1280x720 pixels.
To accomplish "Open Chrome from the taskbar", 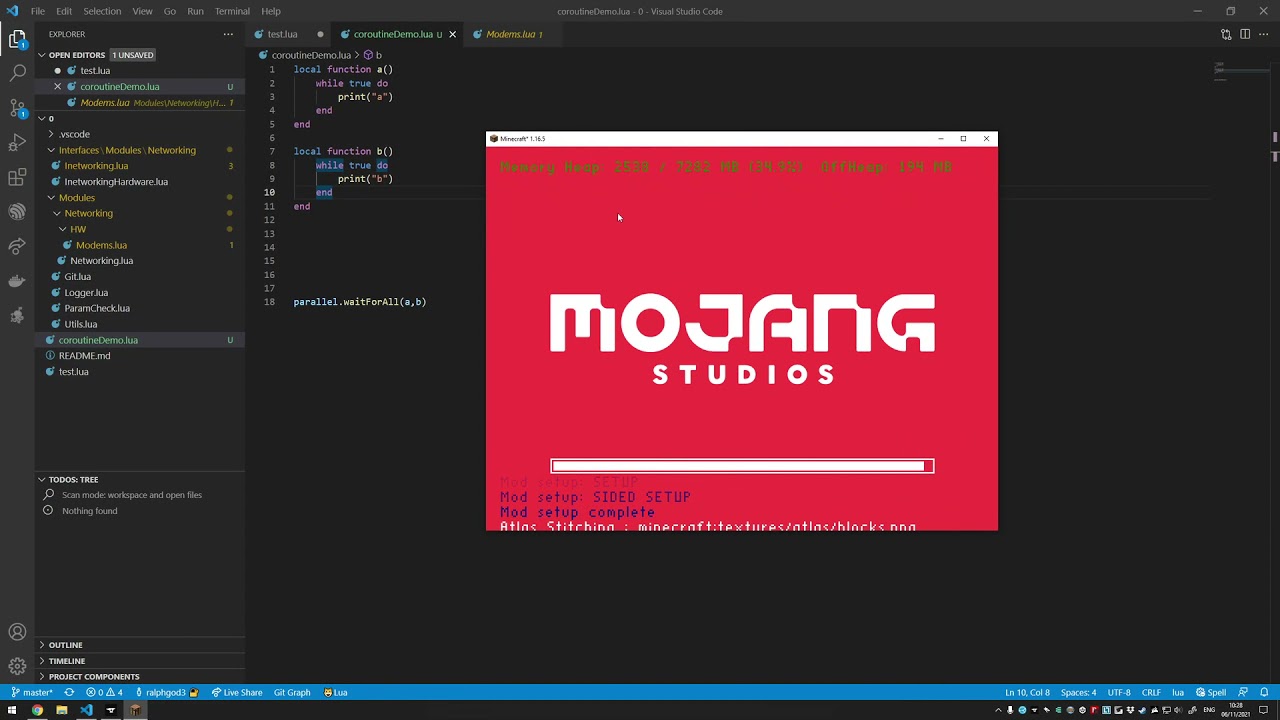I will tap(37, 711).
